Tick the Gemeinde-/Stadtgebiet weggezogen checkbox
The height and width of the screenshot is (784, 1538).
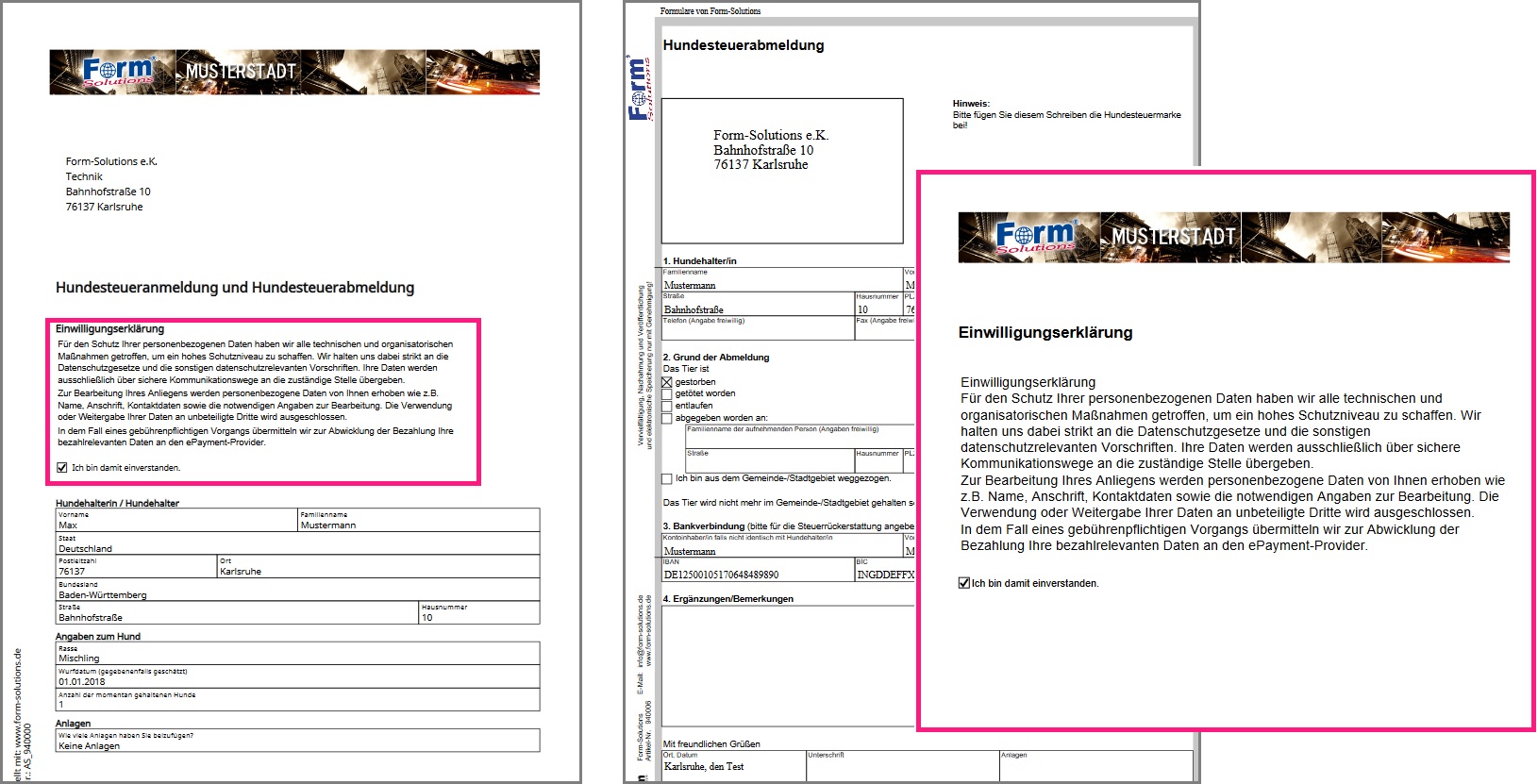667,479
